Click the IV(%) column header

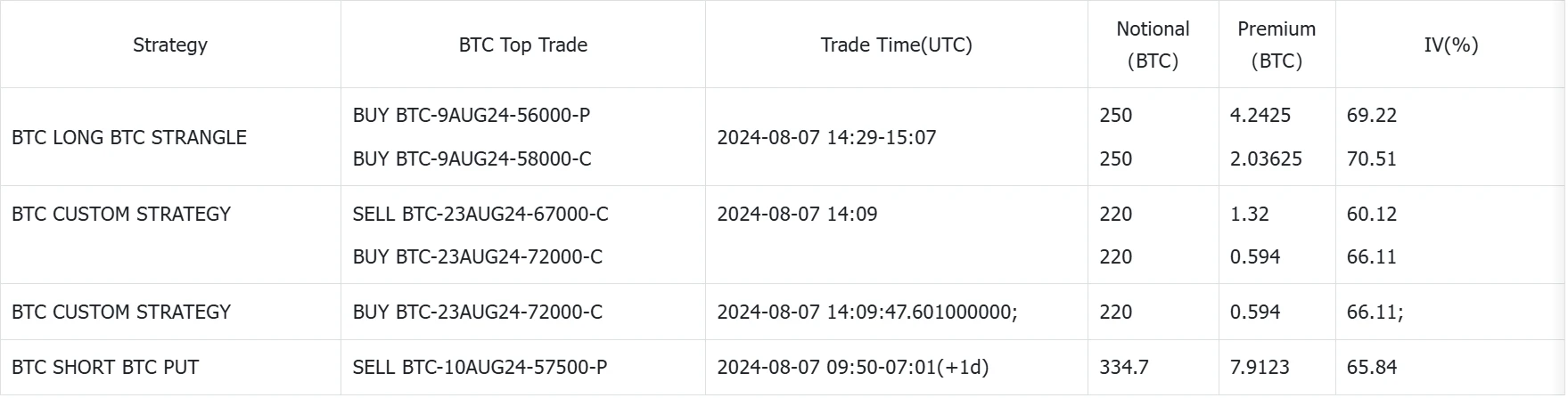tap(1451, 45)
